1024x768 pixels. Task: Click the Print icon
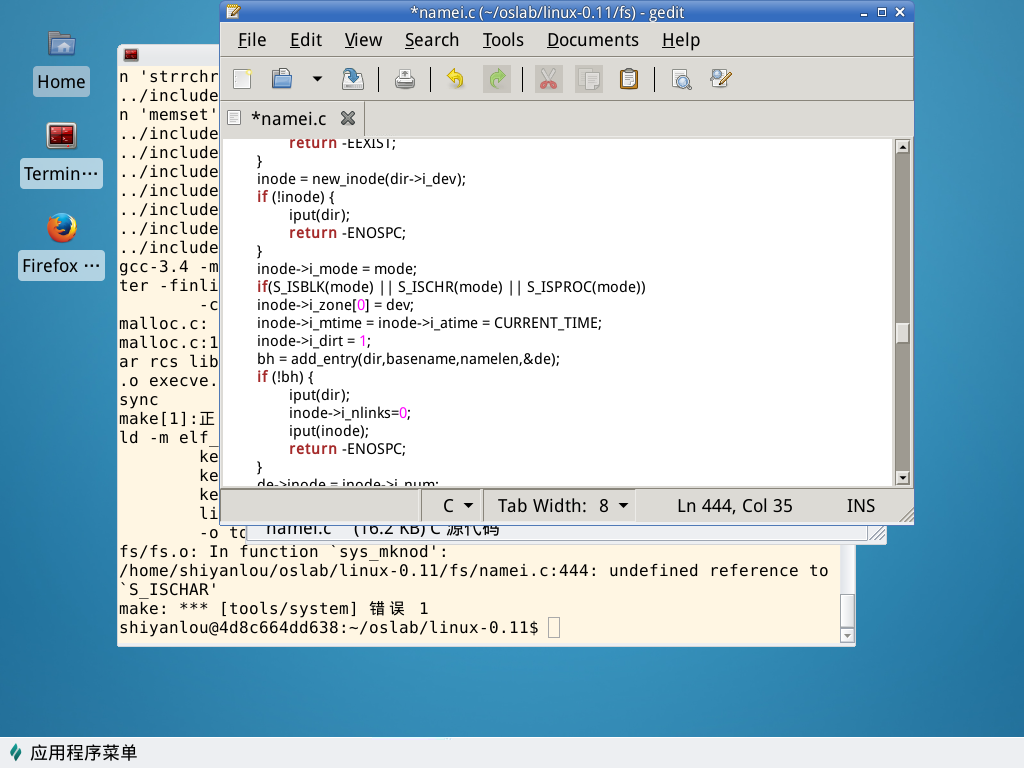coord(405,79)
